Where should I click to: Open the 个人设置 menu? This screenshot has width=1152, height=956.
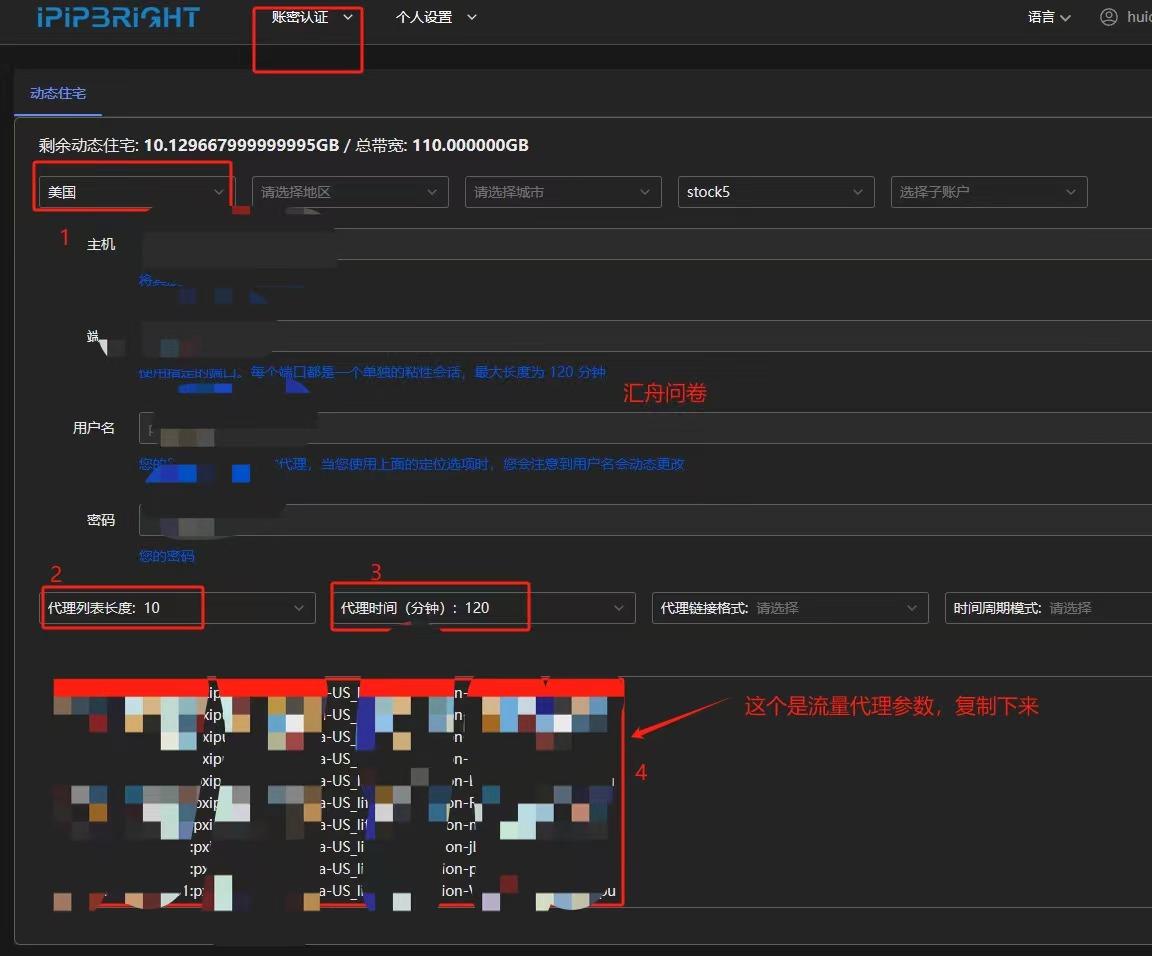pyautogui.click(x=436, y=17)
